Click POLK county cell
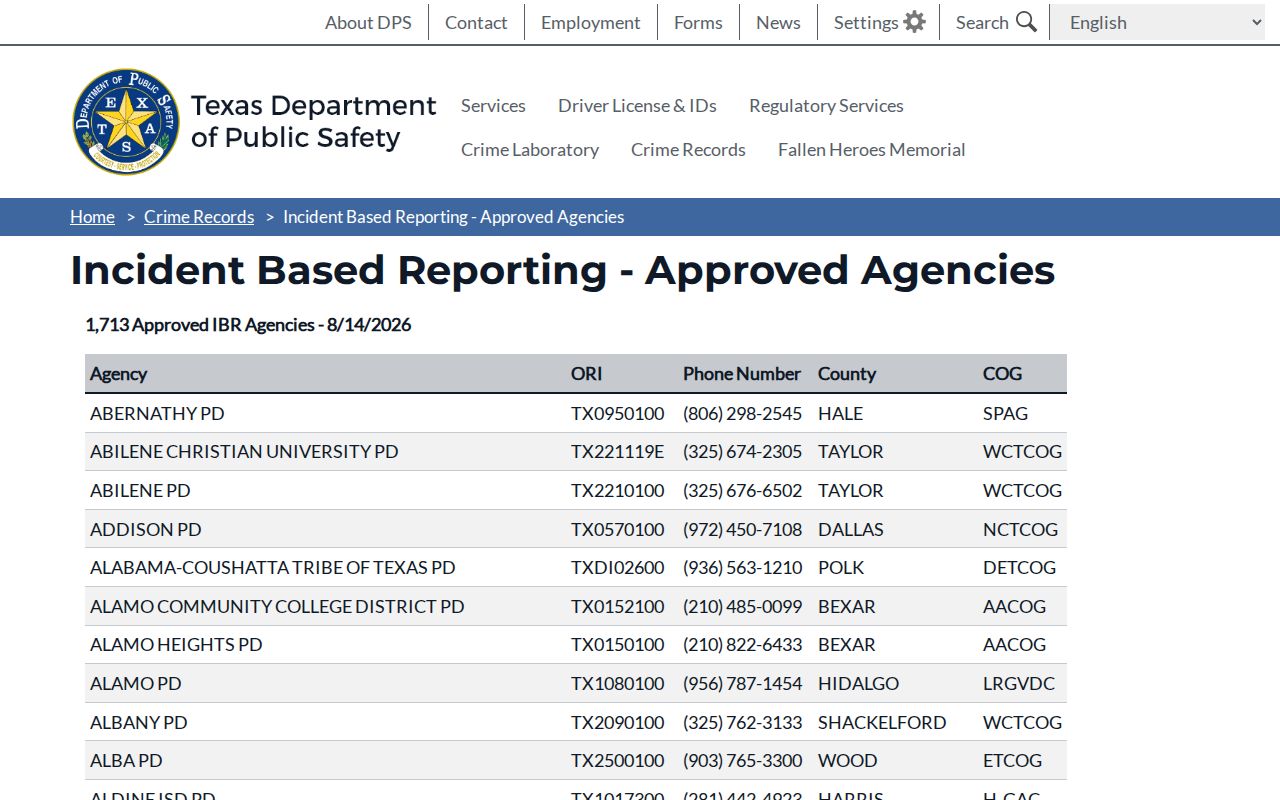This screenshot has width=1280, height=800. [841, 567]
